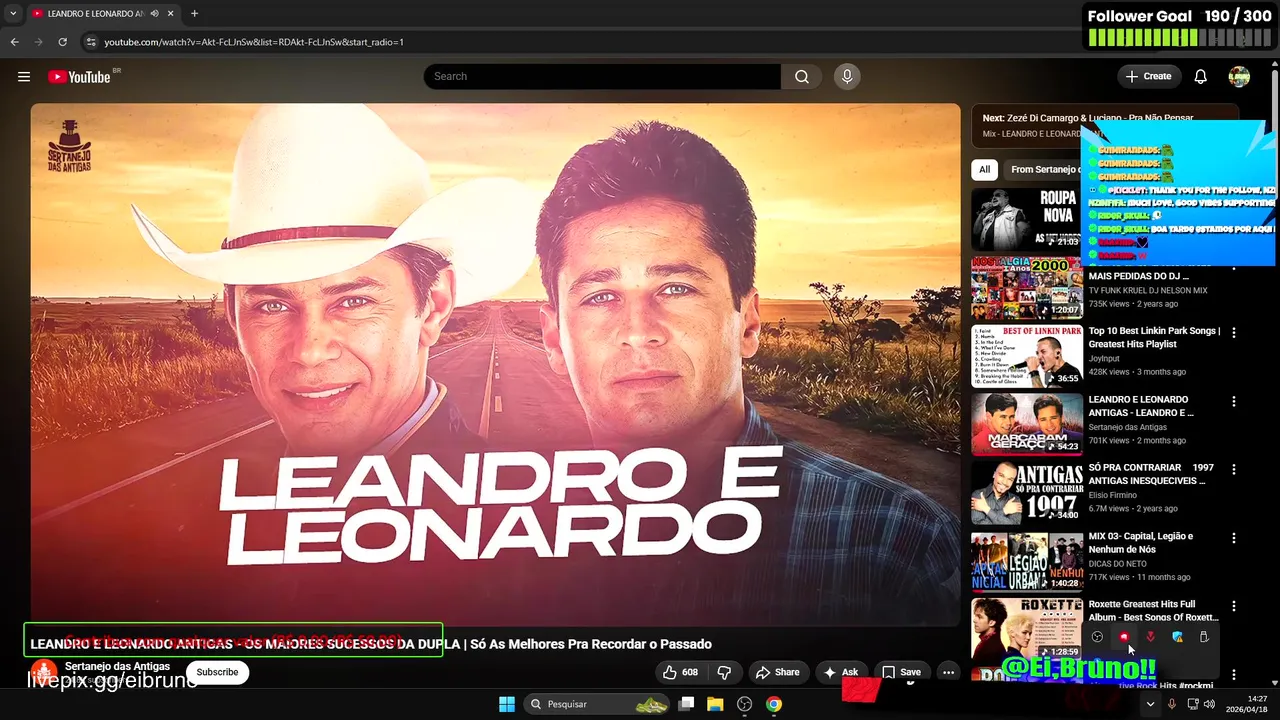Open more actions ellipsis under video
The height and width of the screenshot is (720, 1280).
pos(948,673)
